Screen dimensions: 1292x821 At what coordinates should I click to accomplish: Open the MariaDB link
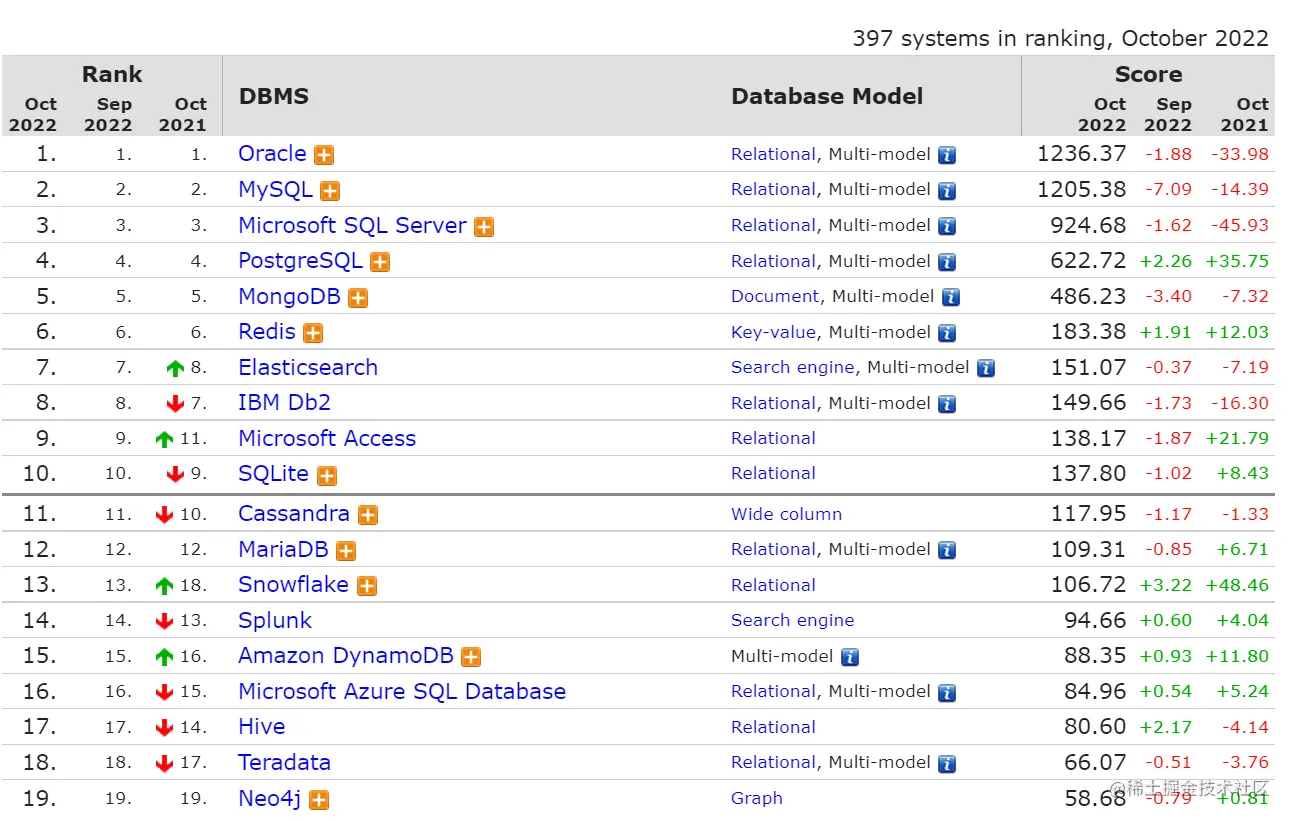click(x=283, y=549)
